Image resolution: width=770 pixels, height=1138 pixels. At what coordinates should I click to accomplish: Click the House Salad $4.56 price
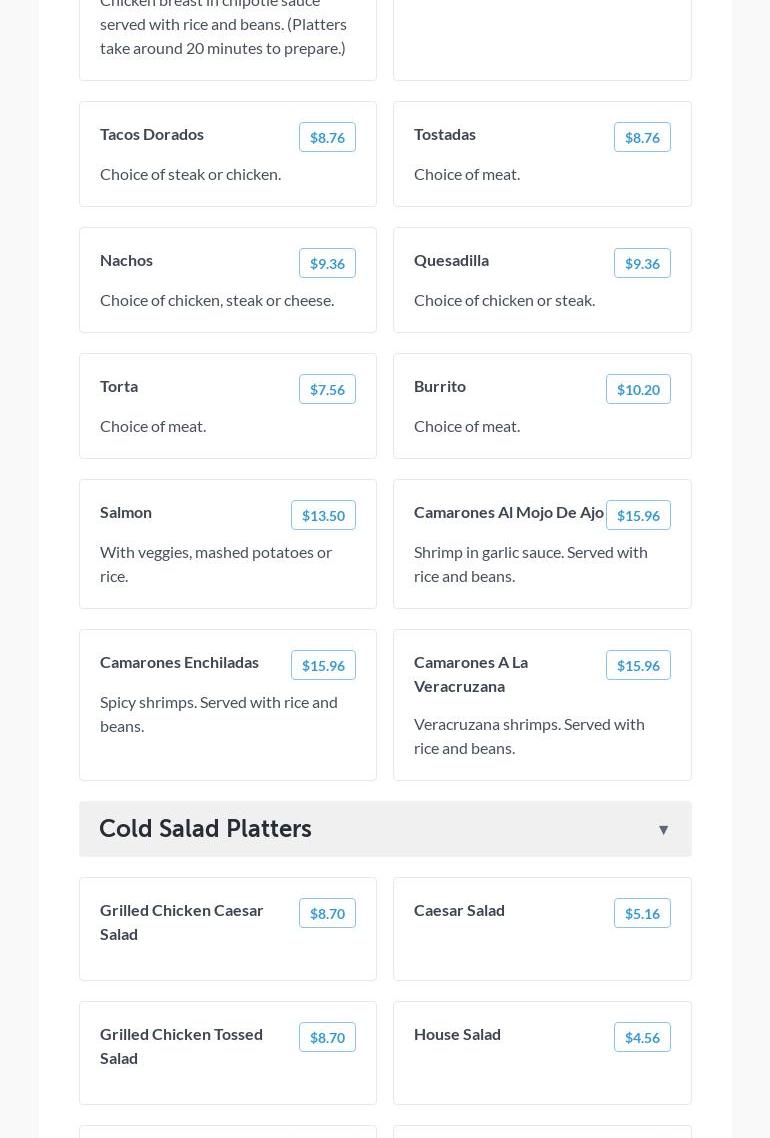point(642,1038)
